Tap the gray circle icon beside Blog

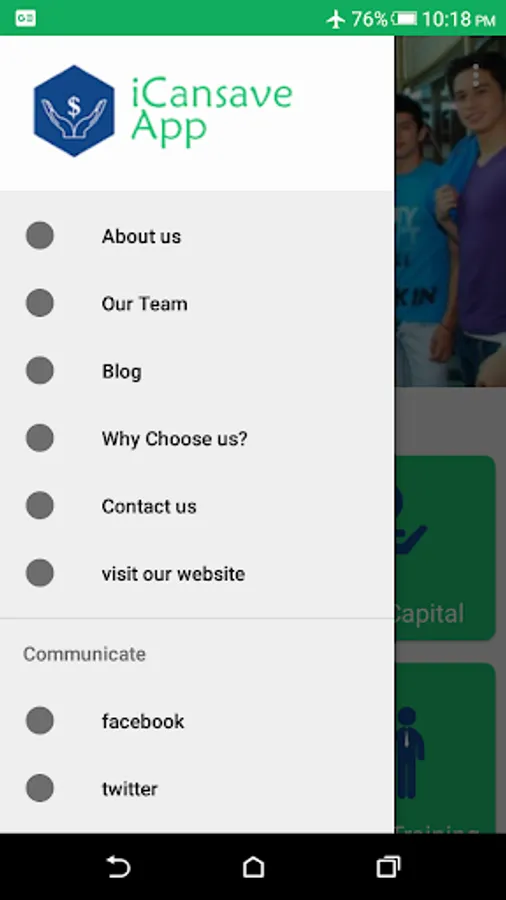click(x=40, y=370)
